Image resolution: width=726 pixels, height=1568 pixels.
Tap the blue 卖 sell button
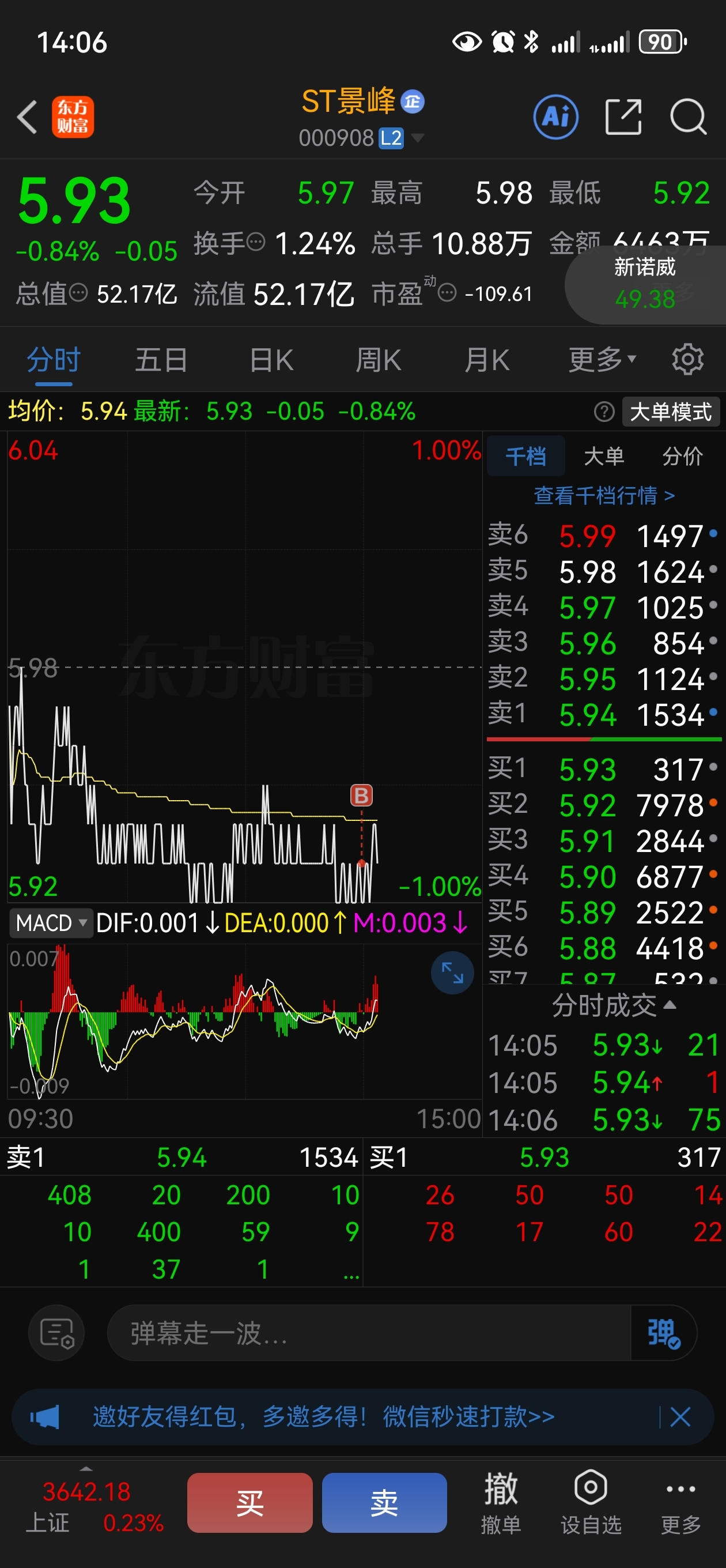click(384, 1503)
